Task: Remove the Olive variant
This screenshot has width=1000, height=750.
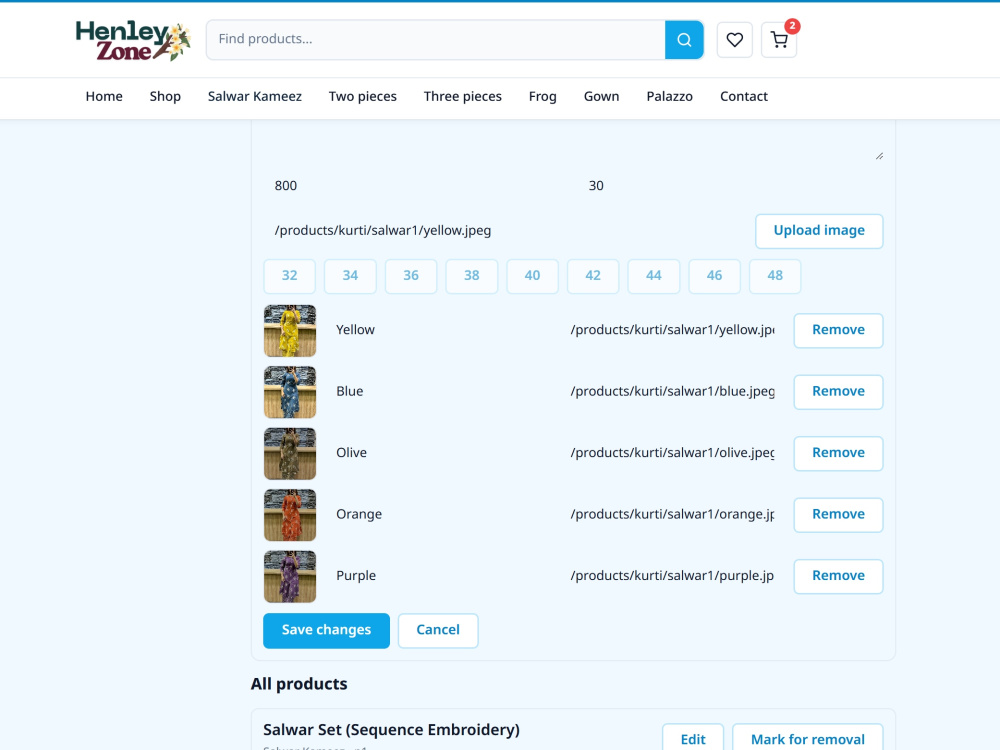Action: click(838, 453)
